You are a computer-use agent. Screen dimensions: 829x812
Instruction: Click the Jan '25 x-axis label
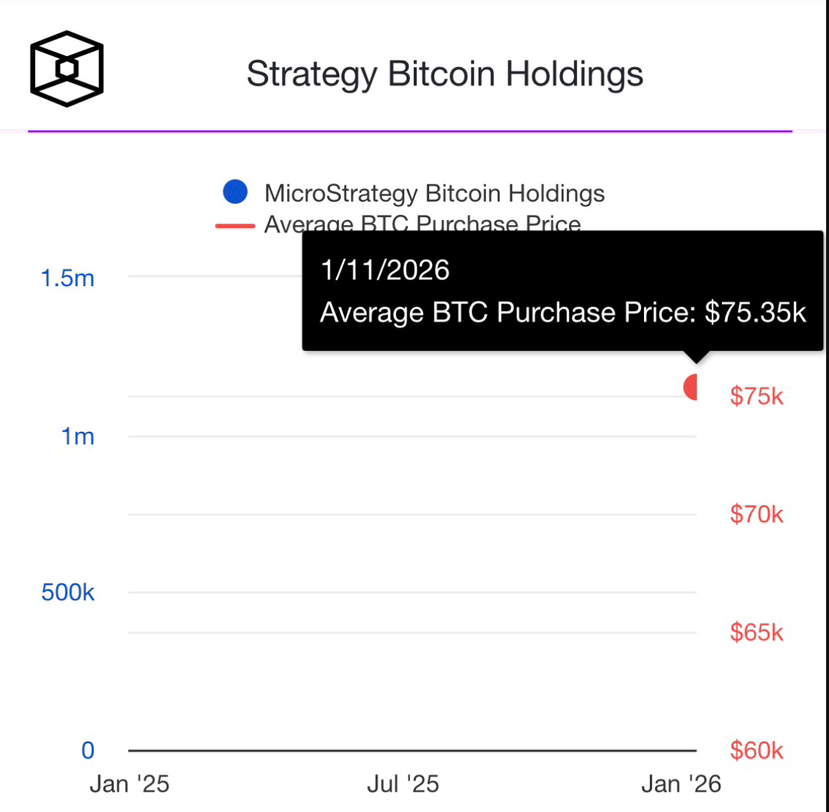click(x=129, y=784)
